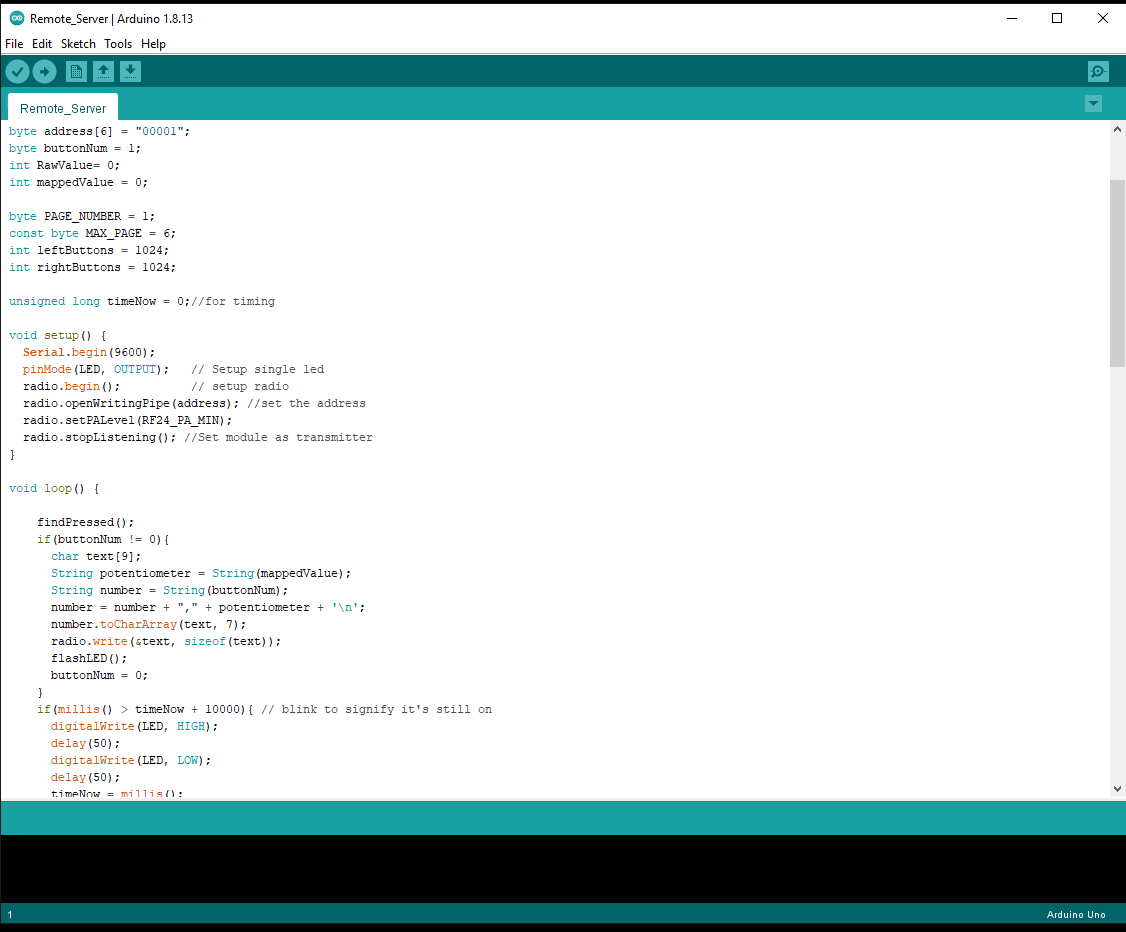
Task: Select the Remote_Server tab
Action: pos(62,107)
